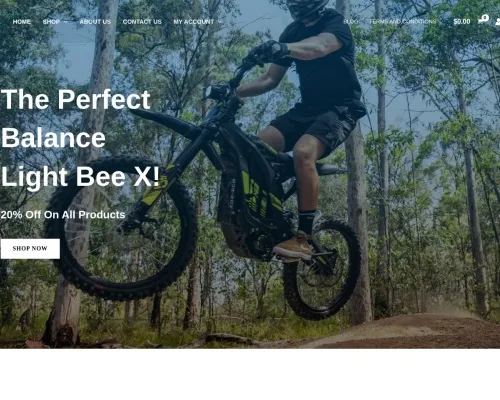500x400 pixels.
Task: Expand the Shop menu chevron
Action: [66, 22]
